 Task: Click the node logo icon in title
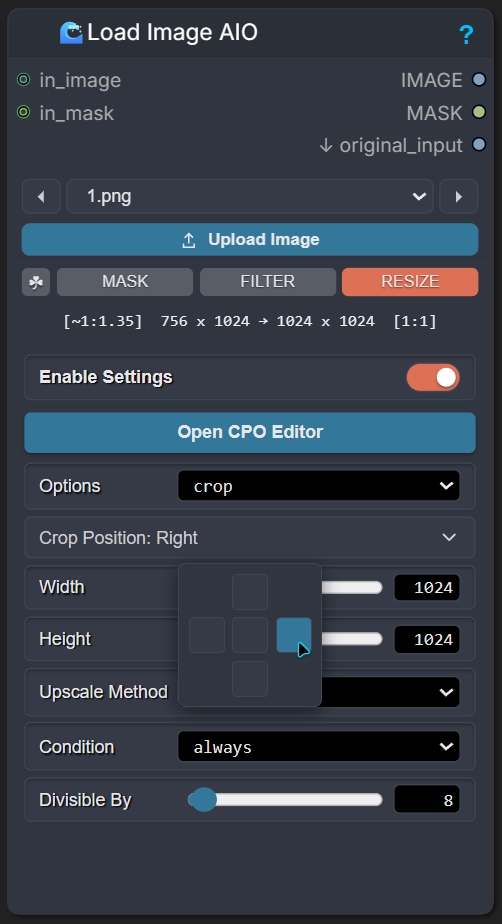tap(71, 32)
